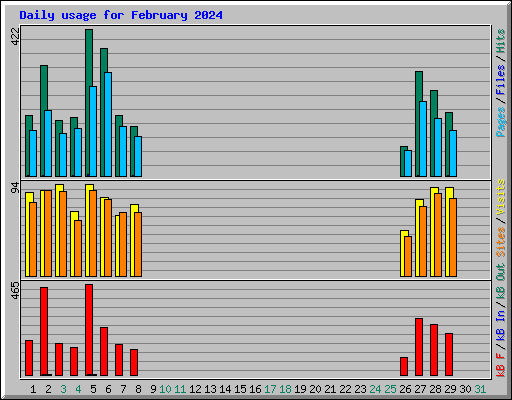
Task: Click the red kB bar for day 5
Action: click(89, 330)
